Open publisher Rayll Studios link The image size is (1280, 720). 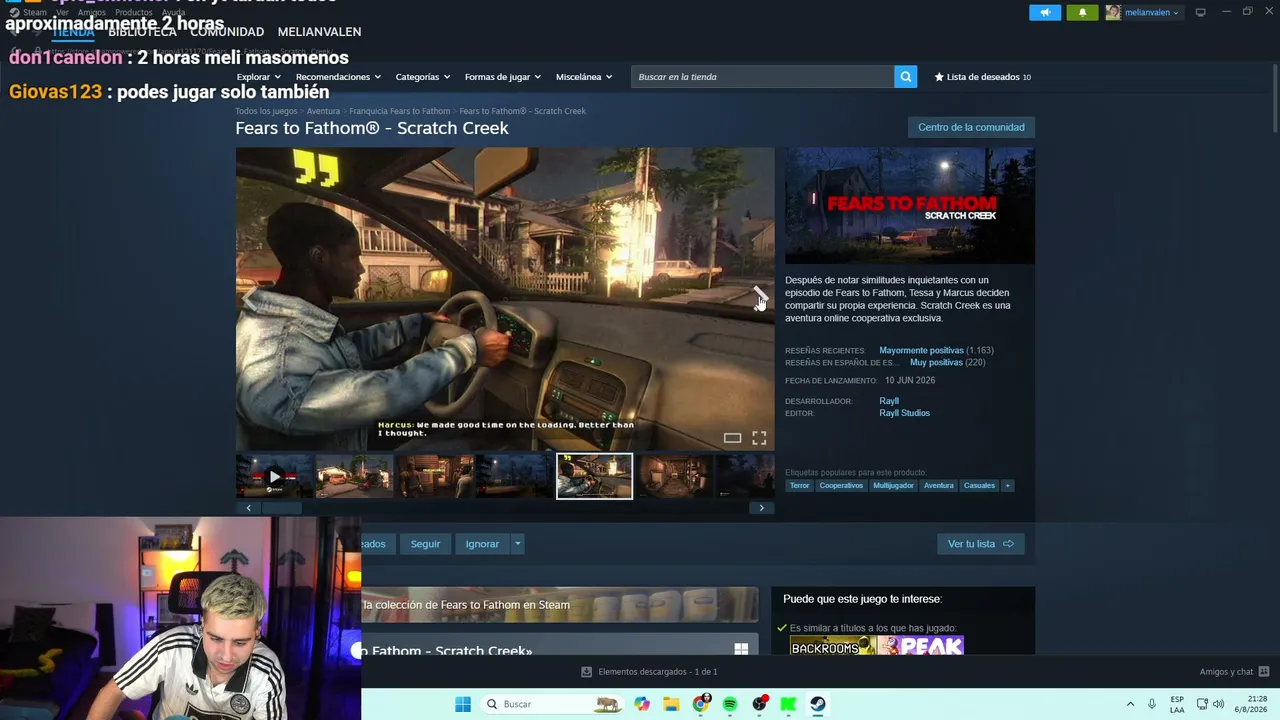904,413
